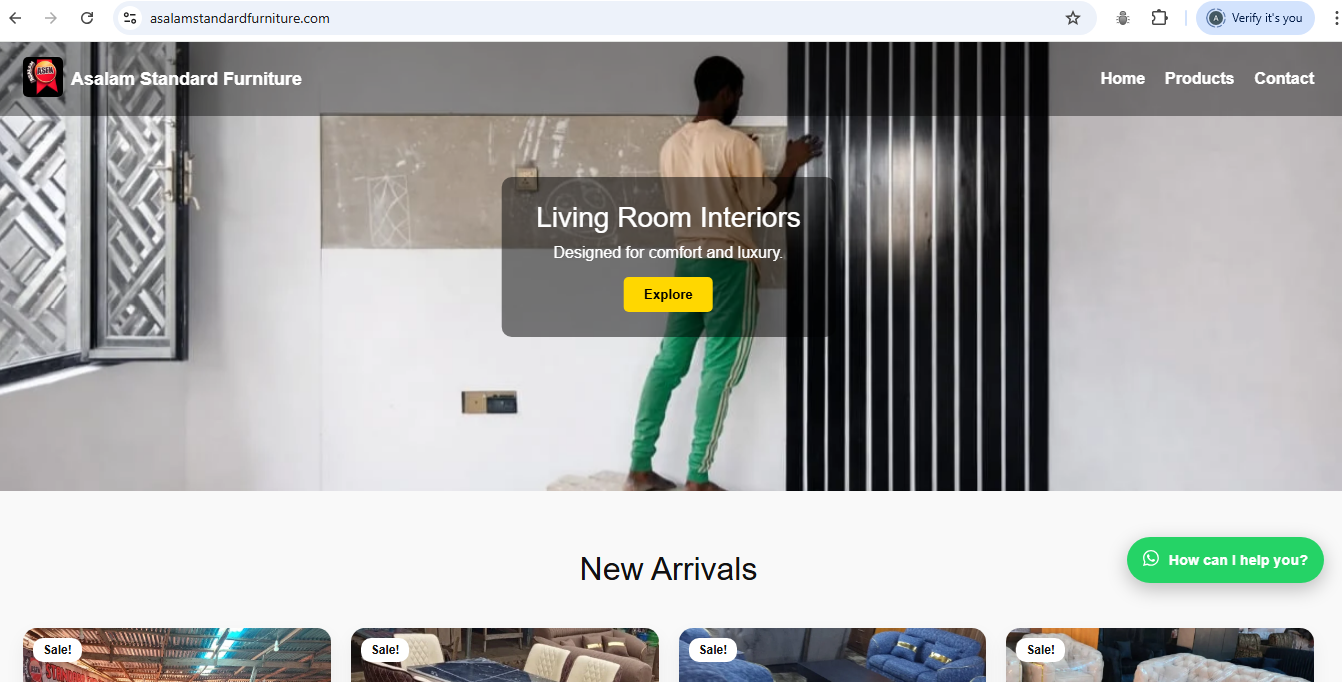The height and width of the screenshot is (682, 1342).
Task: Open the bug extension icon
Action: point(1123,18)
